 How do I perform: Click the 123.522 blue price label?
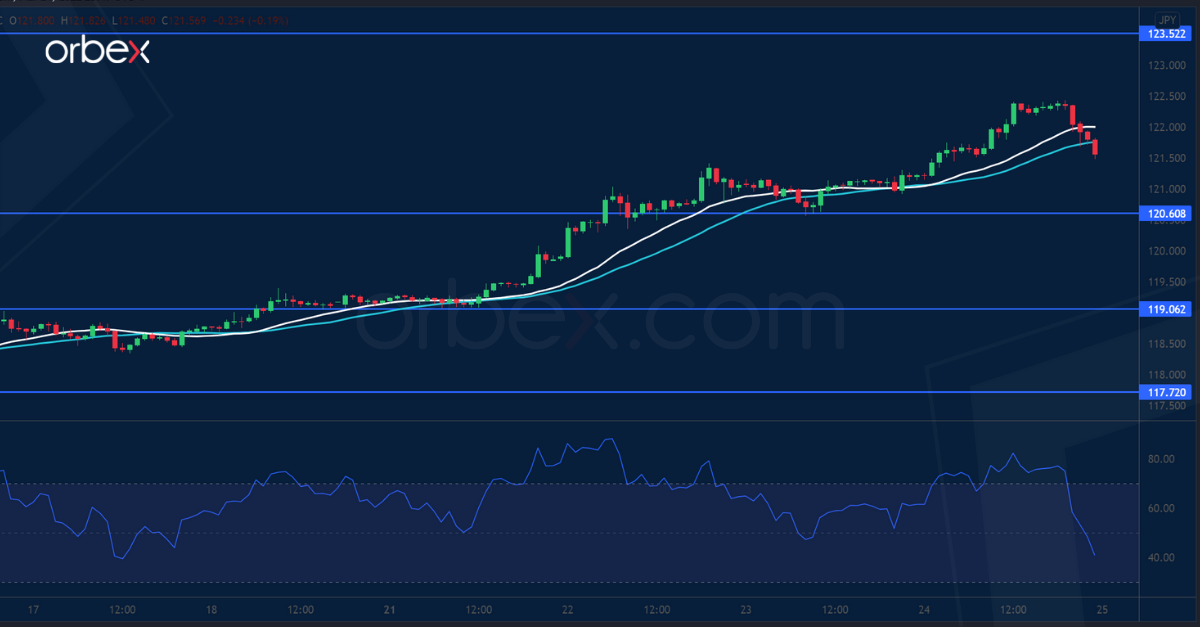[1166, 33]
